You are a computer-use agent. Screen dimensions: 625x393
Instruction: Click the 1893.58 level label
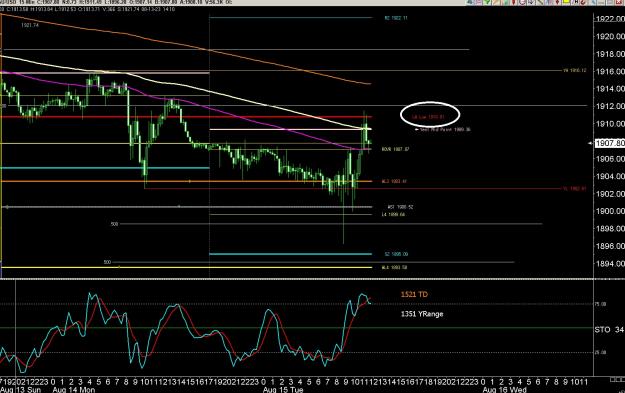click(394, 267)
